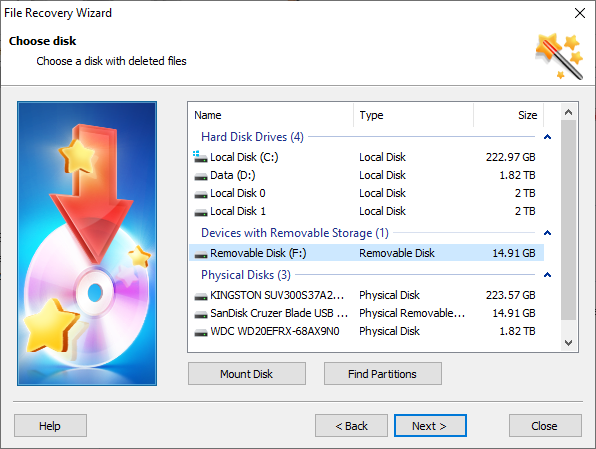Go to the Next wizard step
This screenshot has height=449, width=596.
pos(430,426)
